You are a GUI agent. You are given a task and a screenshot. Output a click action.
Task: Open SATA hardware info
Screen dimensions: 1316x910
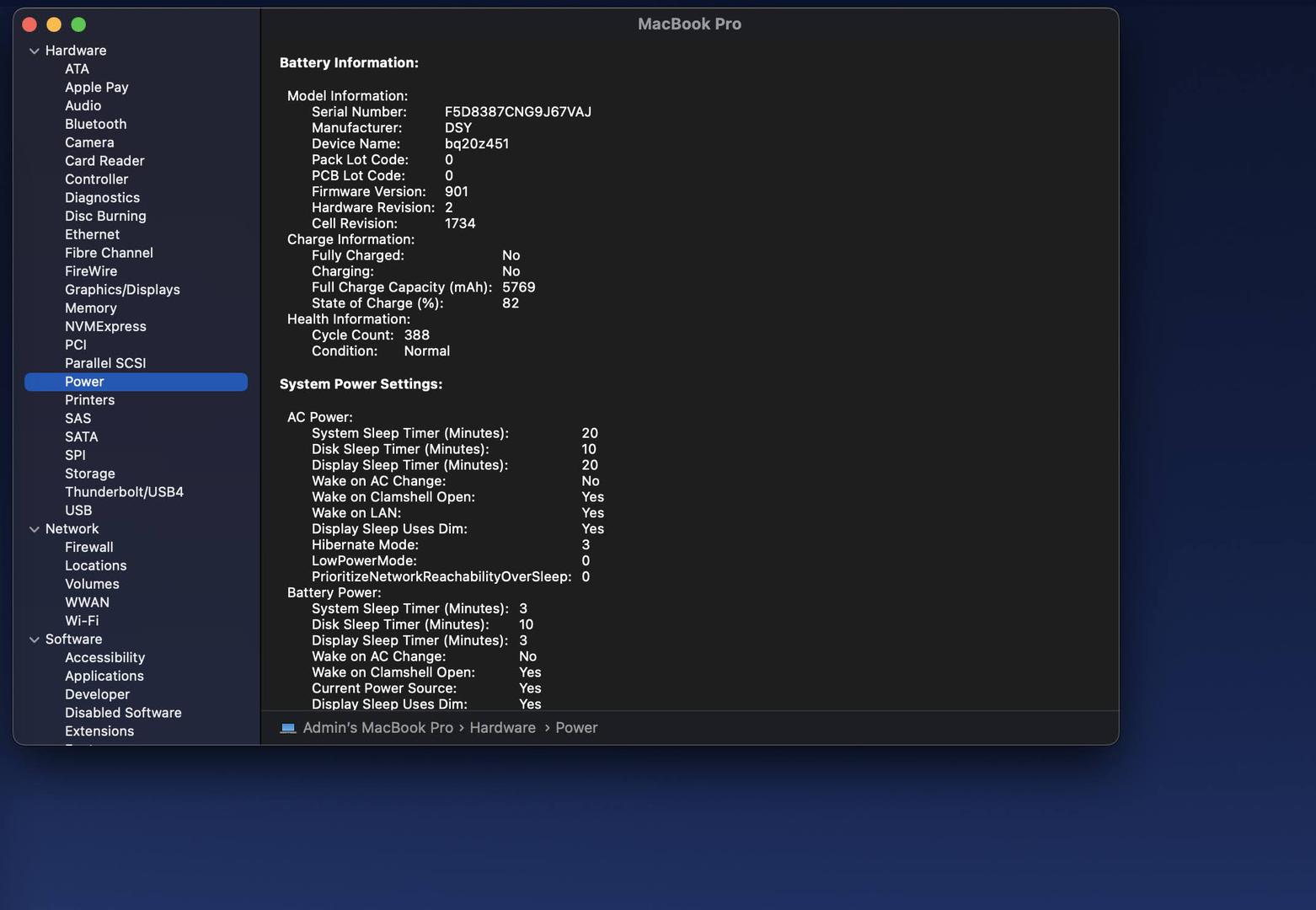pos(81,437)
